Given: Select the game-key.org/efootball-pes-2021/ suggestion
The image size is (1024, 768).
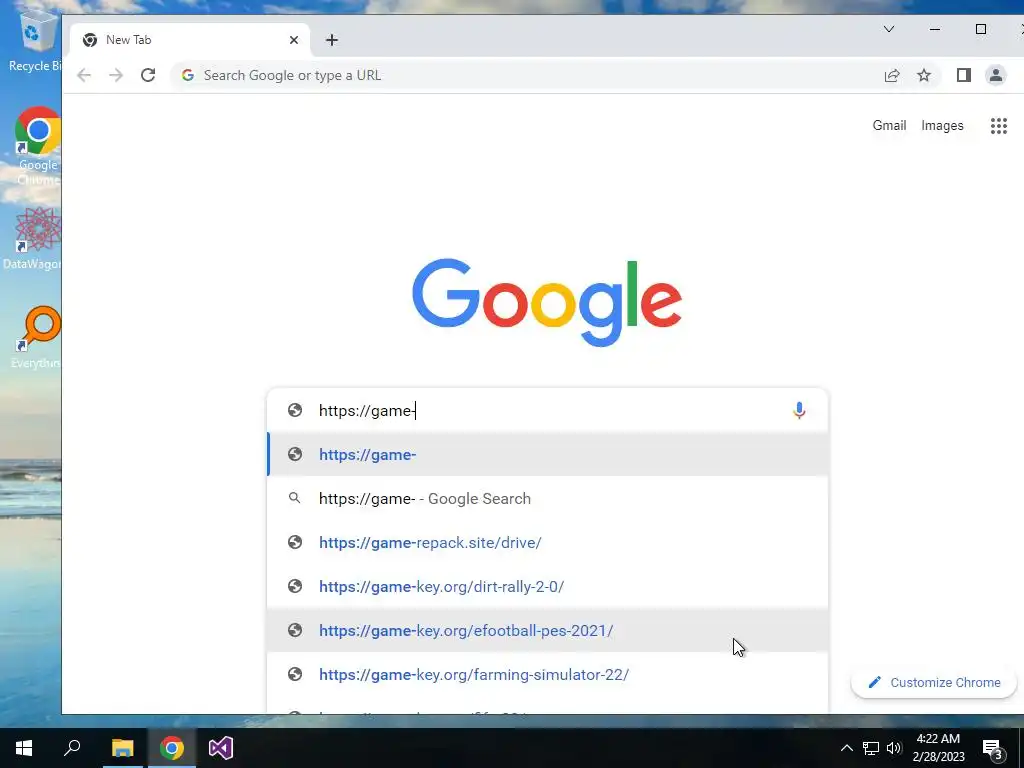Looking at the screenshot, I should pos(547,630).
